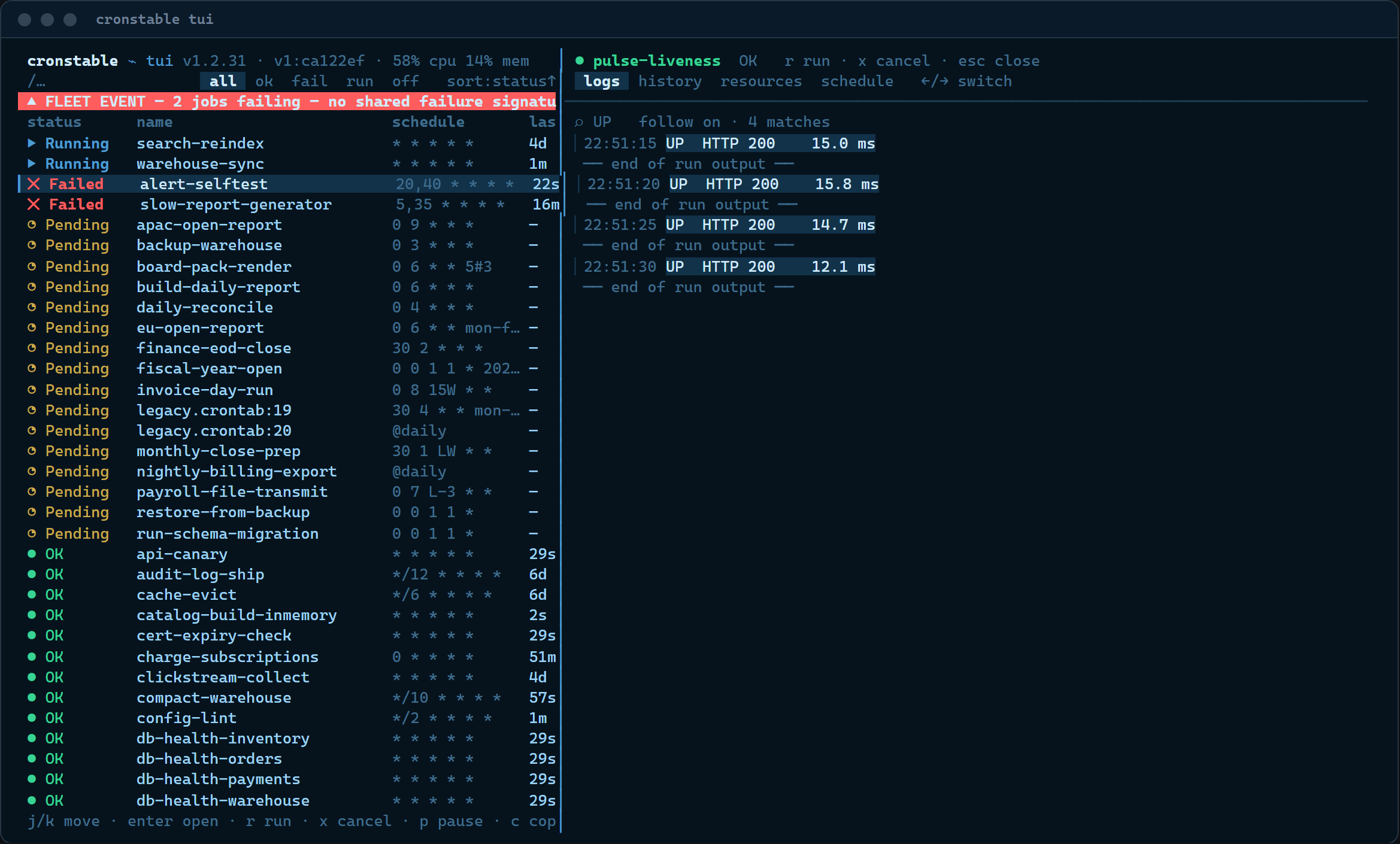
Task: Click 'p pause' in the bottom hint bar
Action: pyautogui.click(x=451, y=821)
